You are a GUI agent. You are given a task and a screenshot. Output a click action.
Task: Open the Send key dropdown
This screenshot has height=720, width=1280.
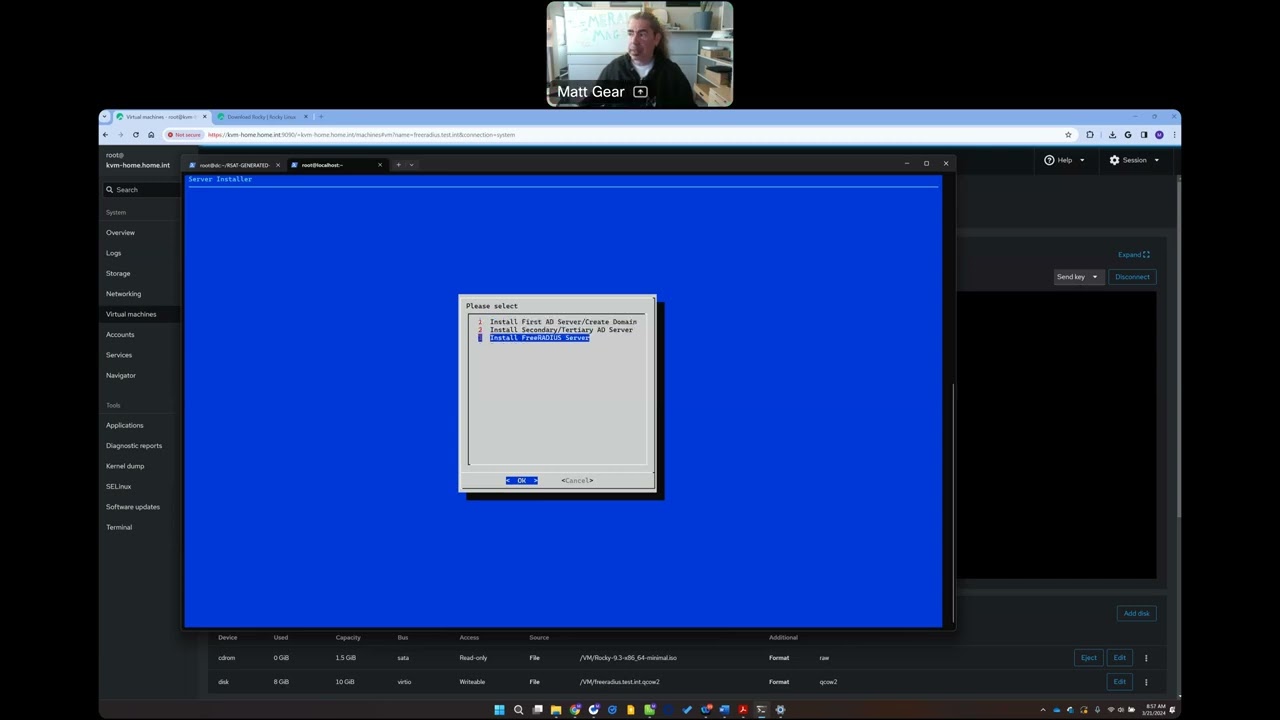pos(1077,277)
